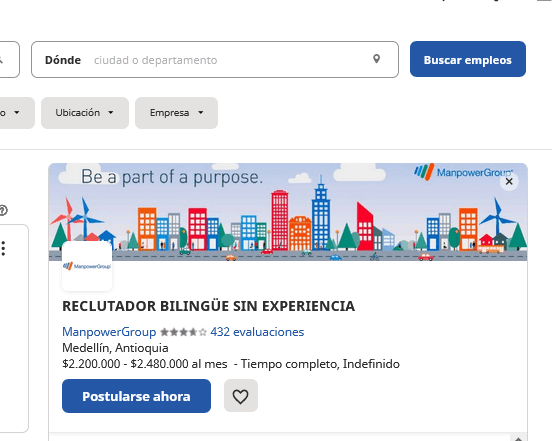552x441 pixels.
Task: Open the partially visible filter dropdown at left
Action: [x=17, y=113]
